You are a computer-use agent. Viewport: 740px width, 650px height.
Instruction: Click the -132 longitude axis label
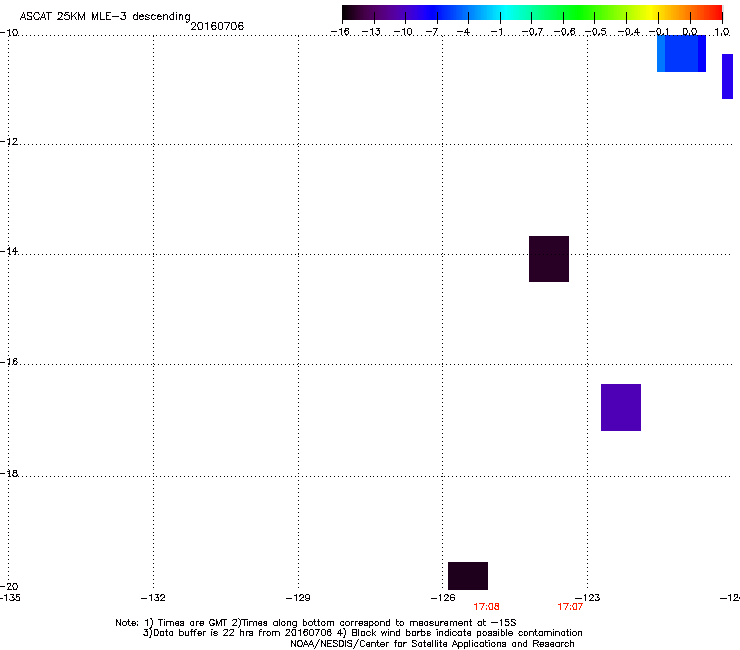pyautogui.click(x=153, y=598)
